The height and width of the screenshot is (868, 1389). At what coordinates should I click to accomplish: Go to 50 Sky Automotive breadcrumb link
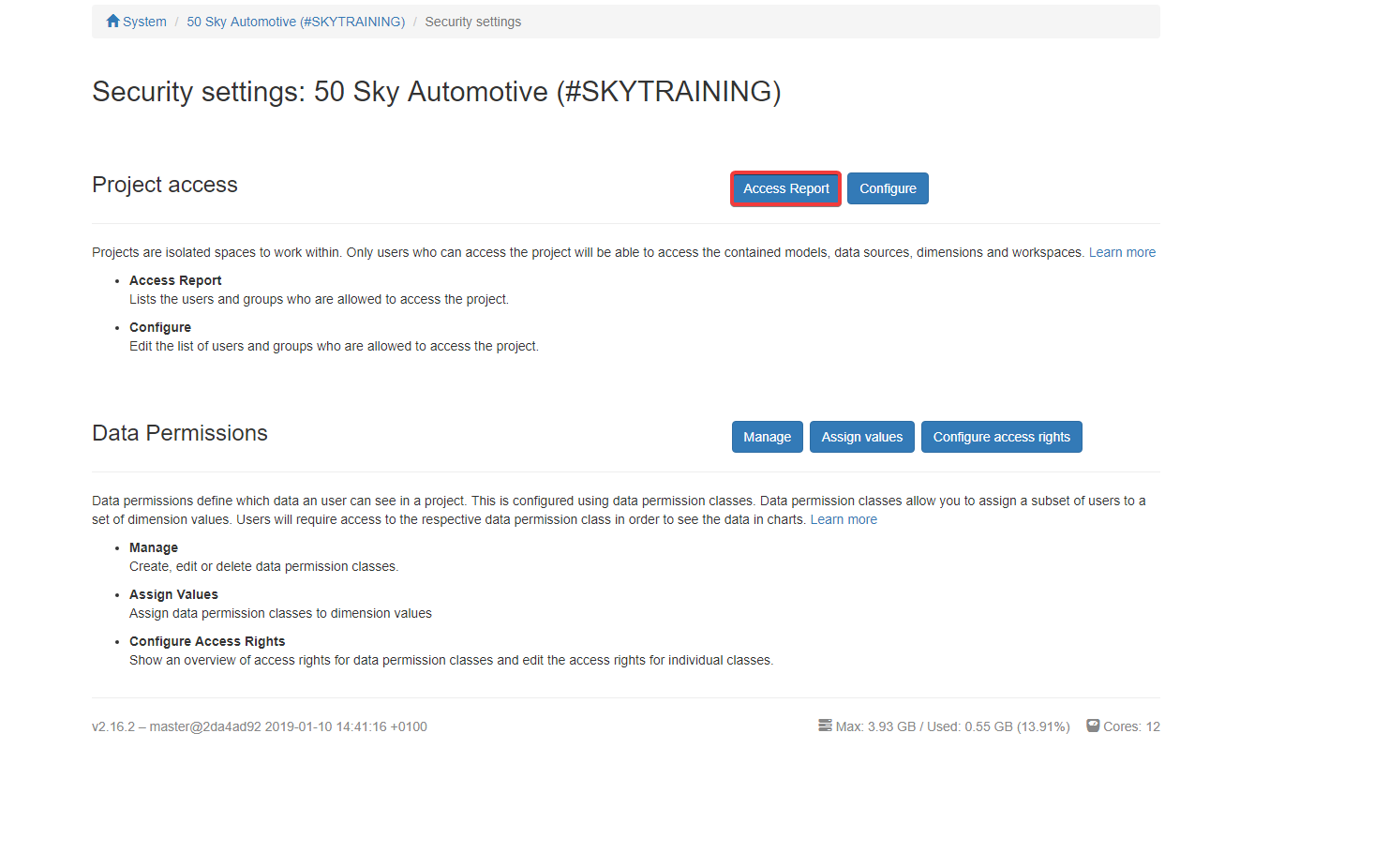[295, 22]
